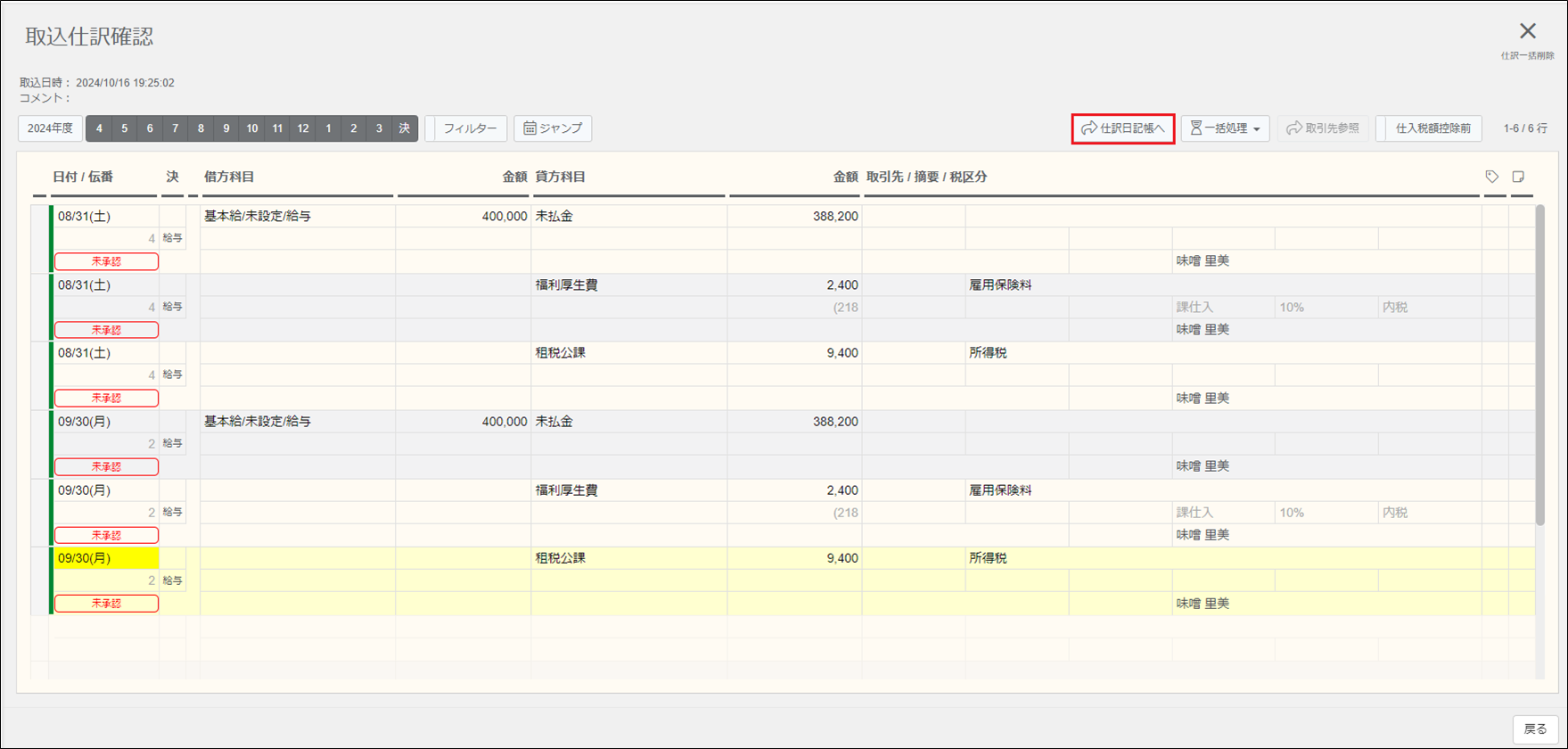Click 未承認 badge on first 08/31 未払金 row
The image size is (1568, 749).
click(x=106, y=261)
